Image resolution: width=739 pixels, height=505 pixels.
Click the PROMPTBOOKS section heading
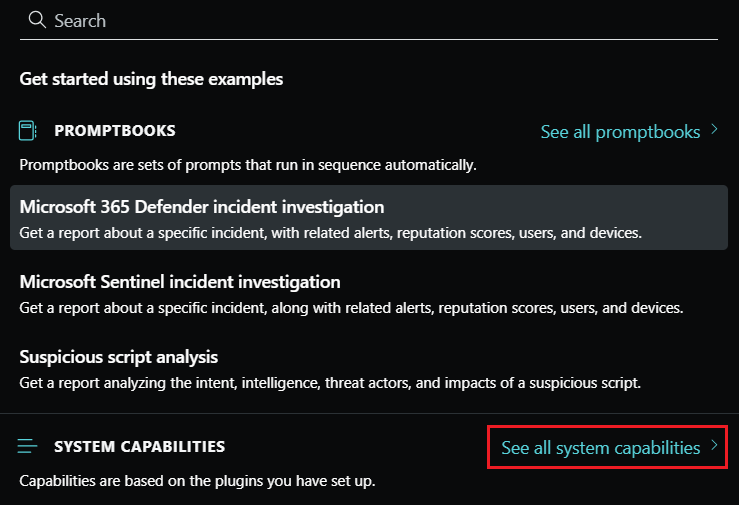[x=115, y=131]
